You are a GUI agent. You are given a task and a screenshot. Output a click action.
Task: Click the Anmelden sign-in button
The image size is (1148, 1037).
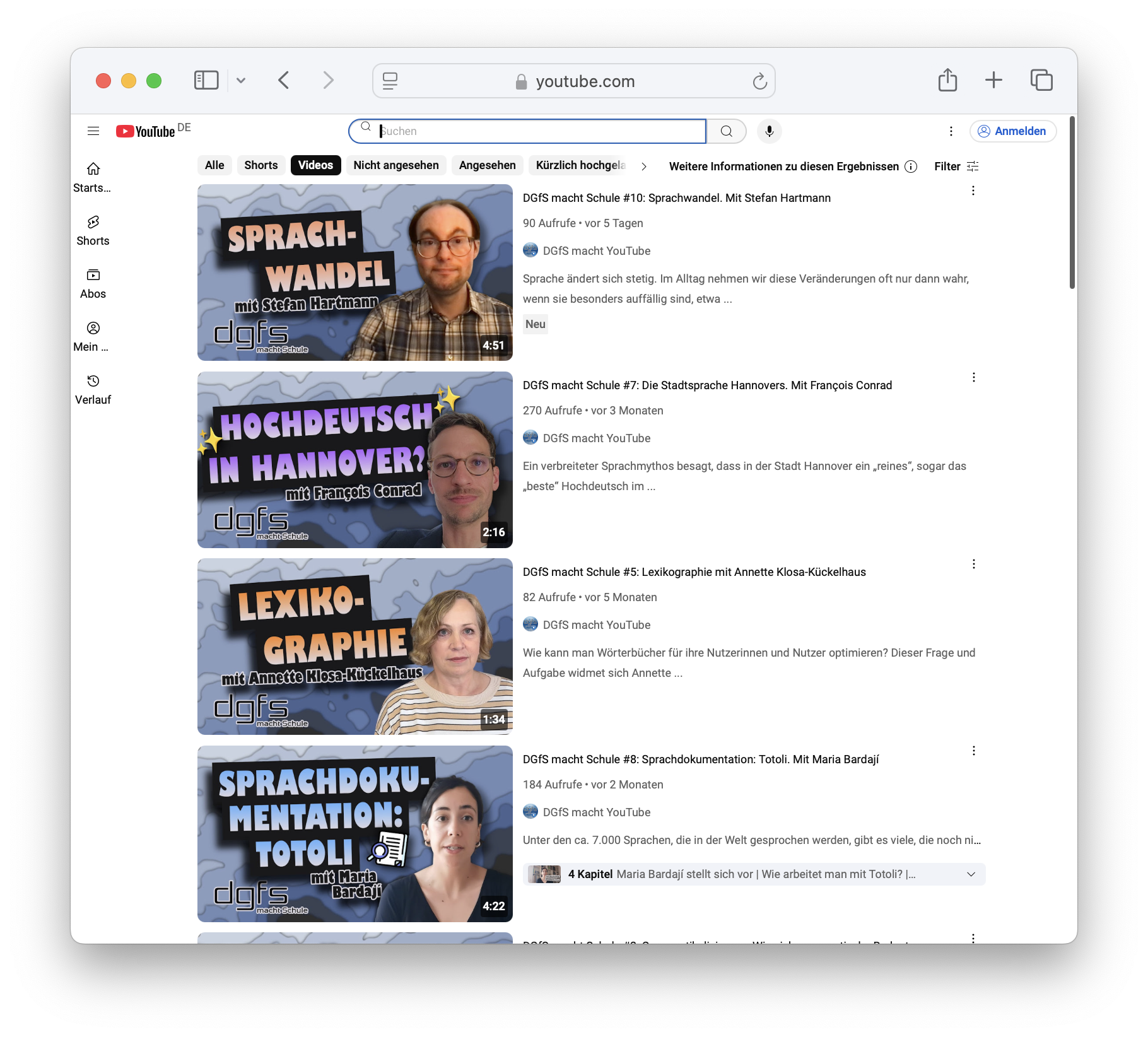click(1012, 131)
